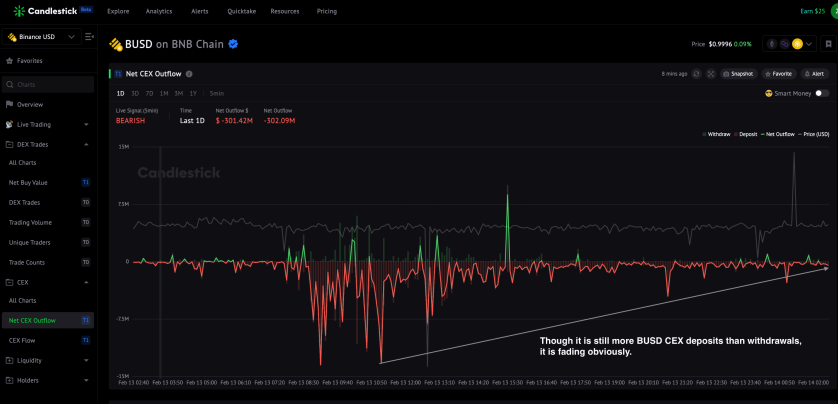Viewport: 838px width, 404px height.
Task: Open the Pricing page
Action: click(327, 11)
